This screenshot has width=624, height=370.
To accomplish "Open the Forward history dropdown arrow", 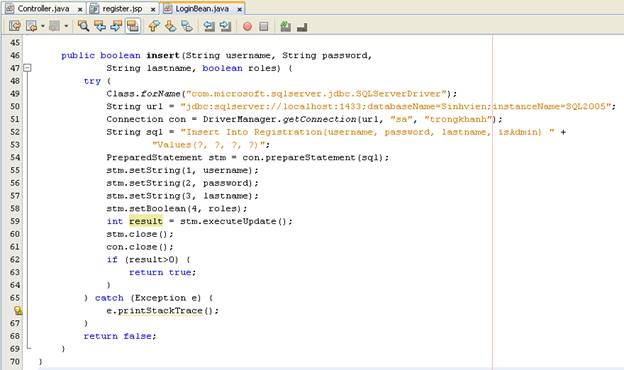I will pos(66,26).
